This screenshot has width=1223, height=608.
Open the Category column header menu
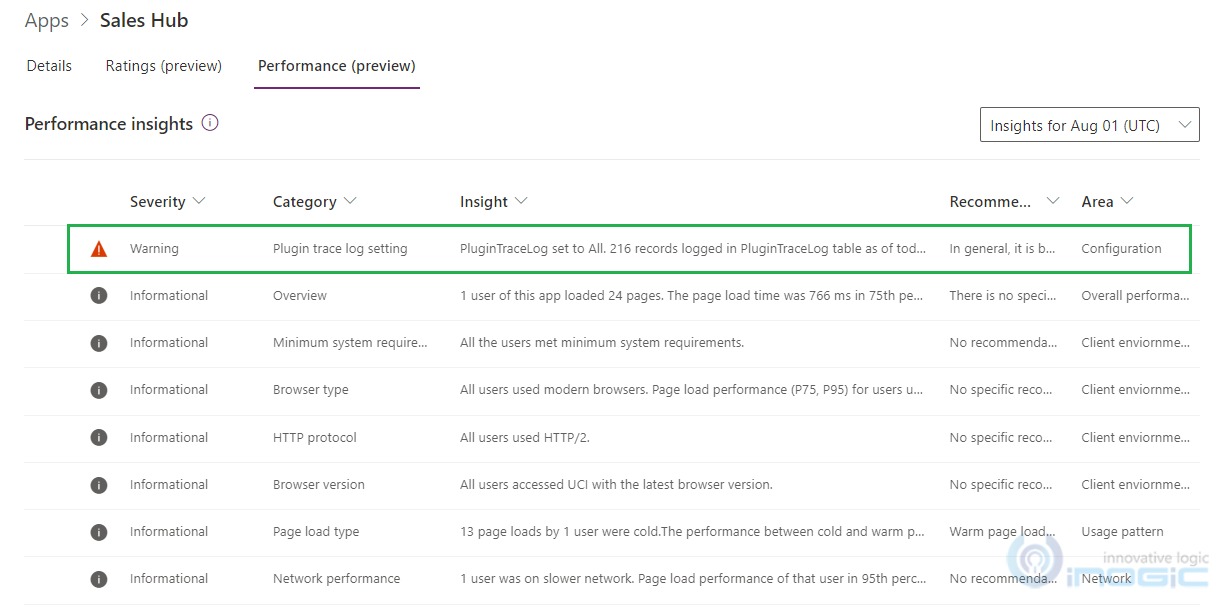(x=314, y=201)
